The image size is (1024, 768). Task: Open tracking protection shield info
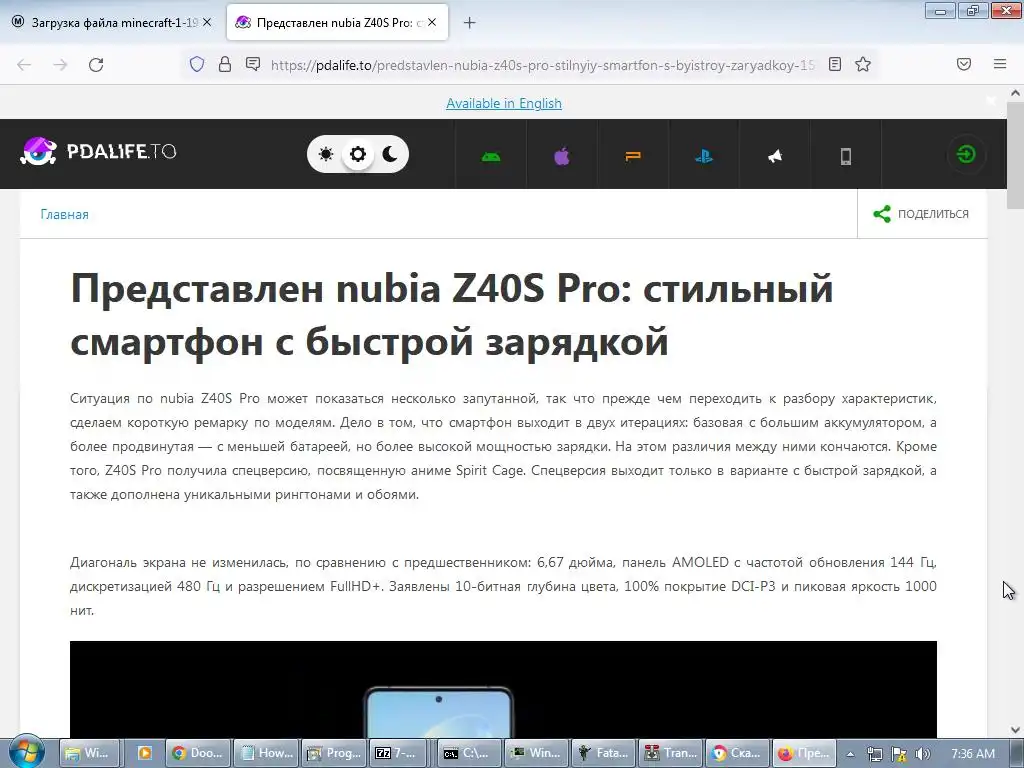(x=197, y=64)
